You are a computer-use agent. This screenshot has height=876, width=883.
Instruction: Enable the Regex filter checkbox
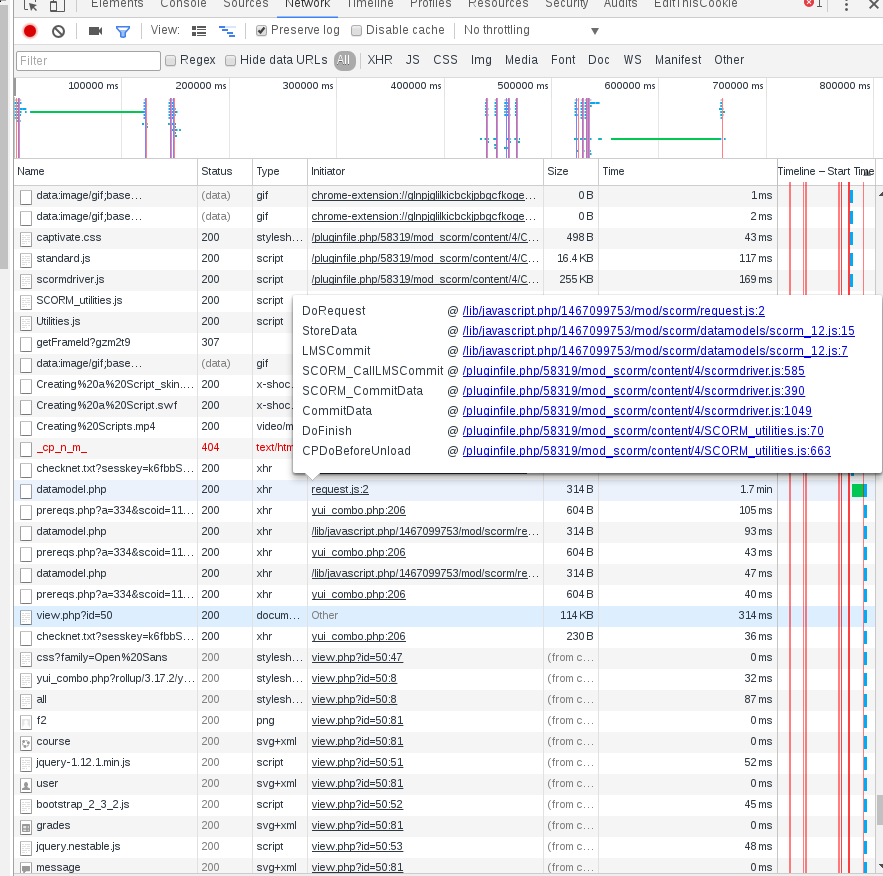point(171,60)
